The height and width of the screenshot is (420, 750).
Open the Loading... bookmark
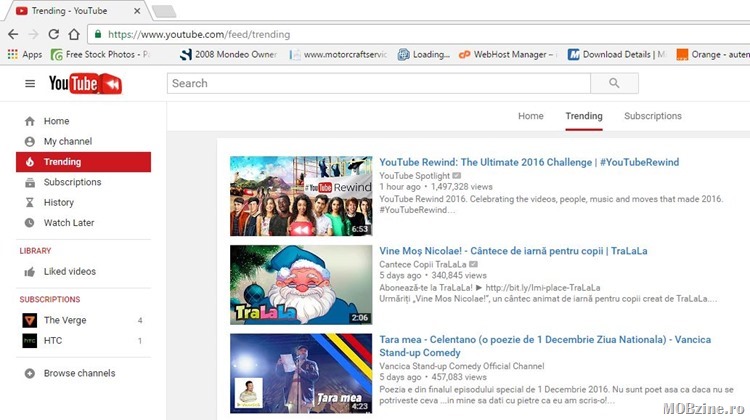[424, 55]
